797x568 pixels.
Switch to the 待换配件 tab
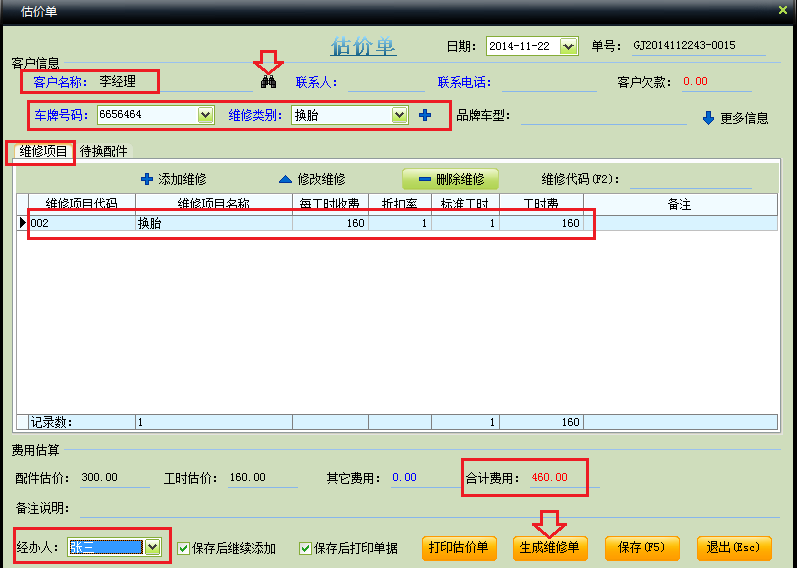coord(104,151)
